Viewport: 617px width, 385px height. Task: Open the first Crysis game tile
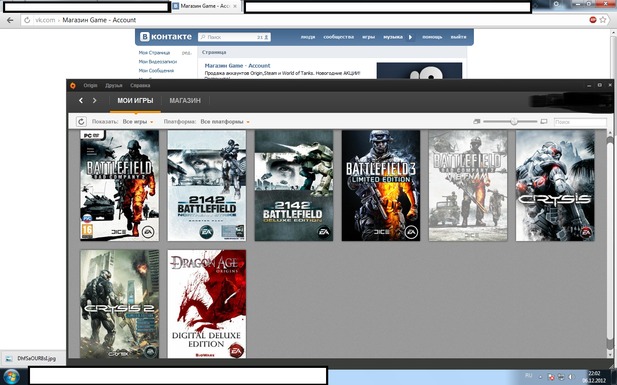[x=555, y=185]
